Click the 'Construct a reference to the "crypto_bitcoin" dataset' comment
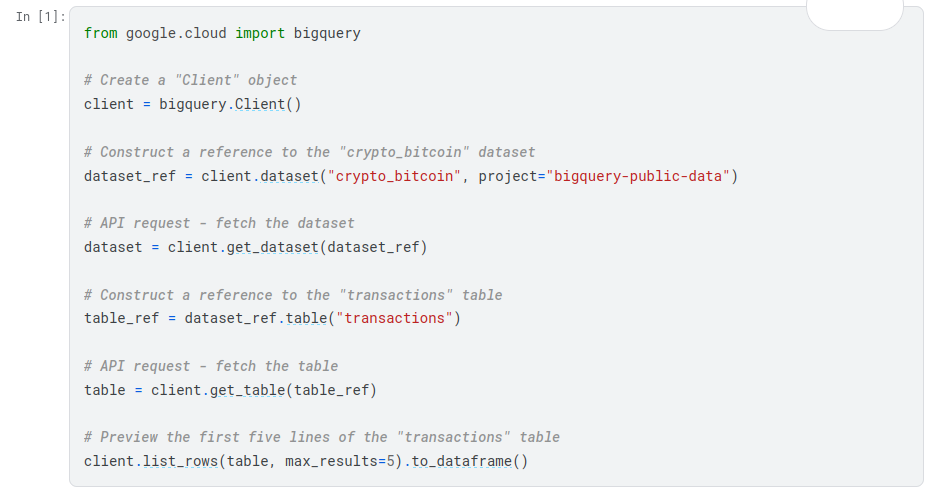This screenshot has height=488, width=926. pyautogui.click(x=310, y=152)
